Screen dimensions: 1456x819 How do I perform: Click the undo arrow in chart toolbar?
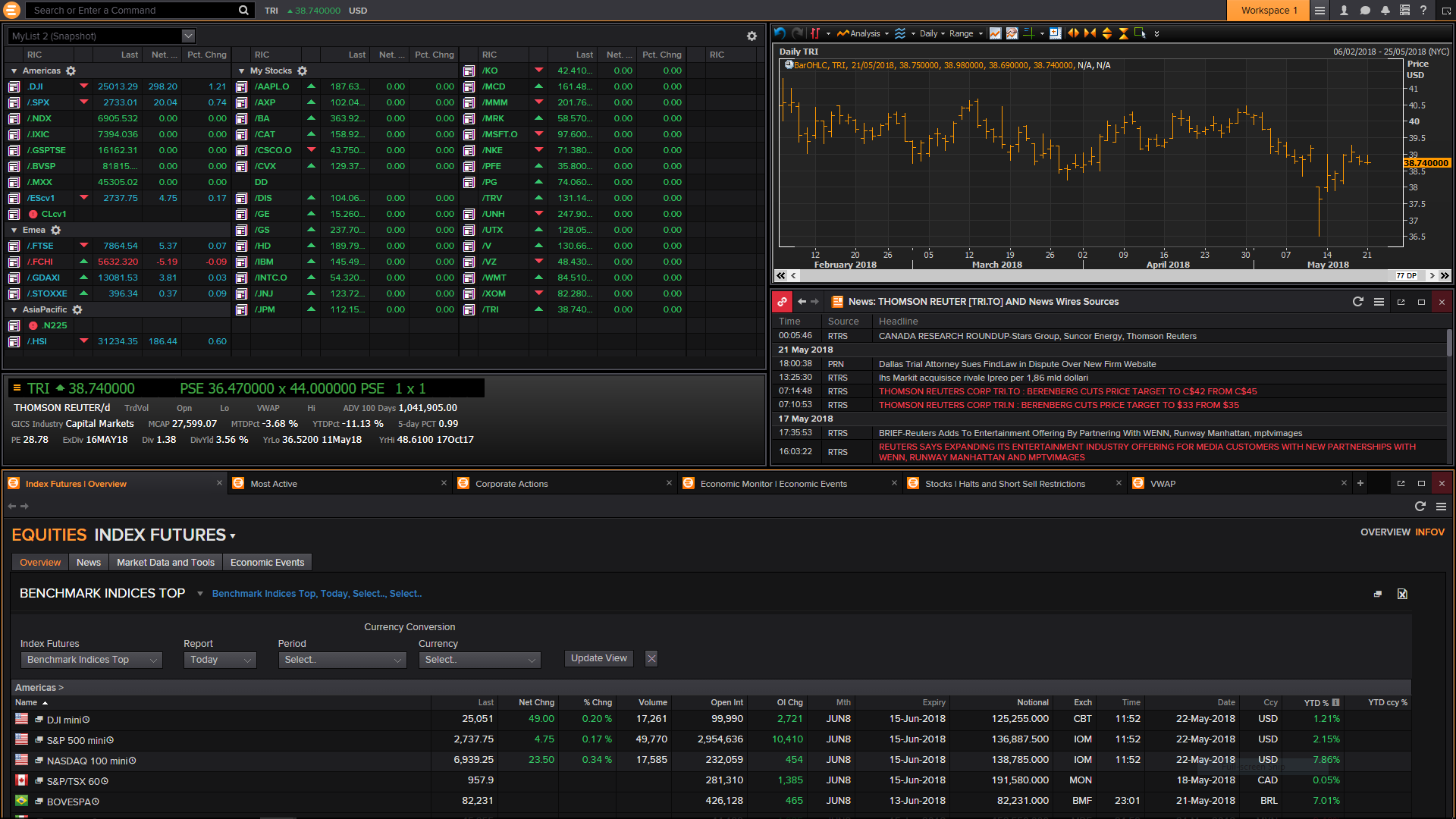pos(780,33)
